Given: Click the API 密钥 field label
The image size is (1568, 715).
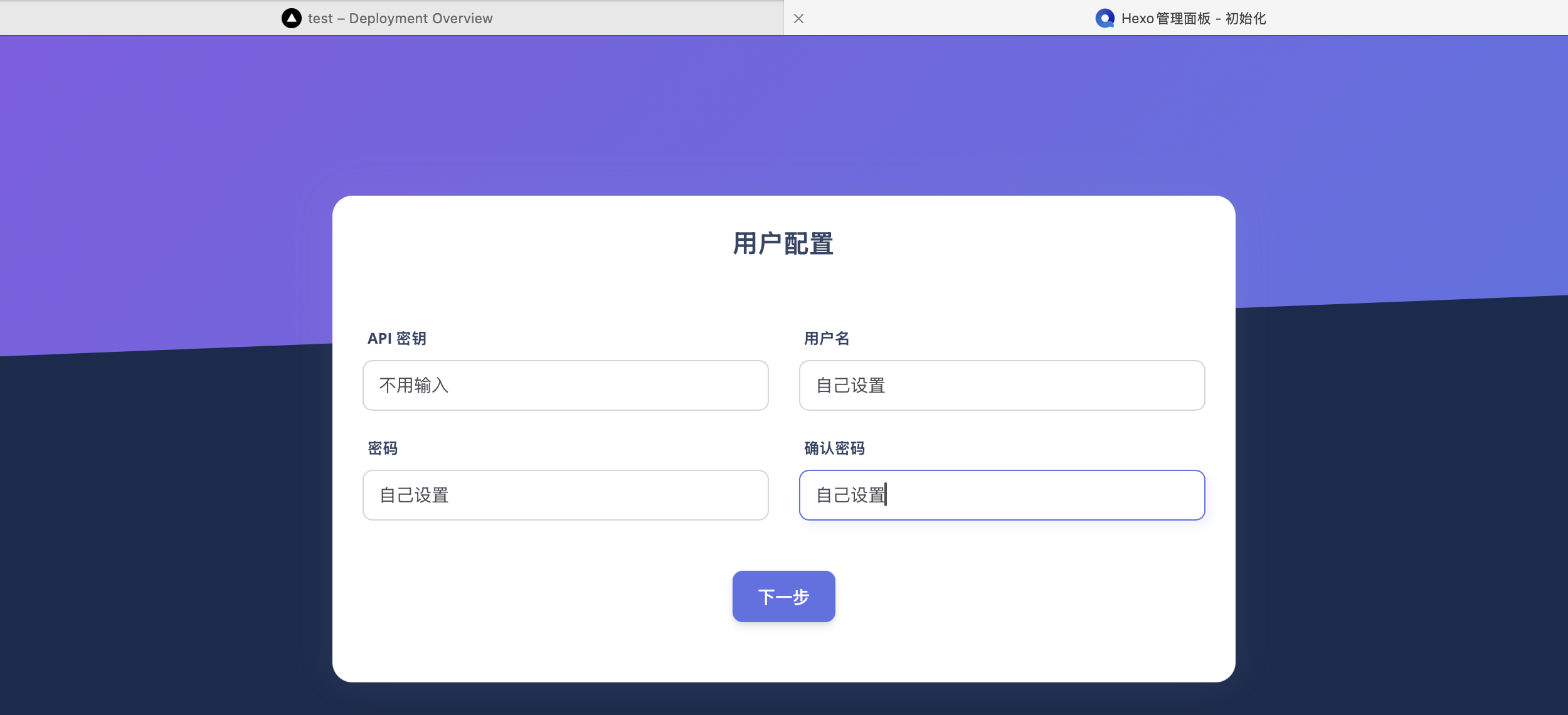Looking at the screenshot, I should 396,339.
